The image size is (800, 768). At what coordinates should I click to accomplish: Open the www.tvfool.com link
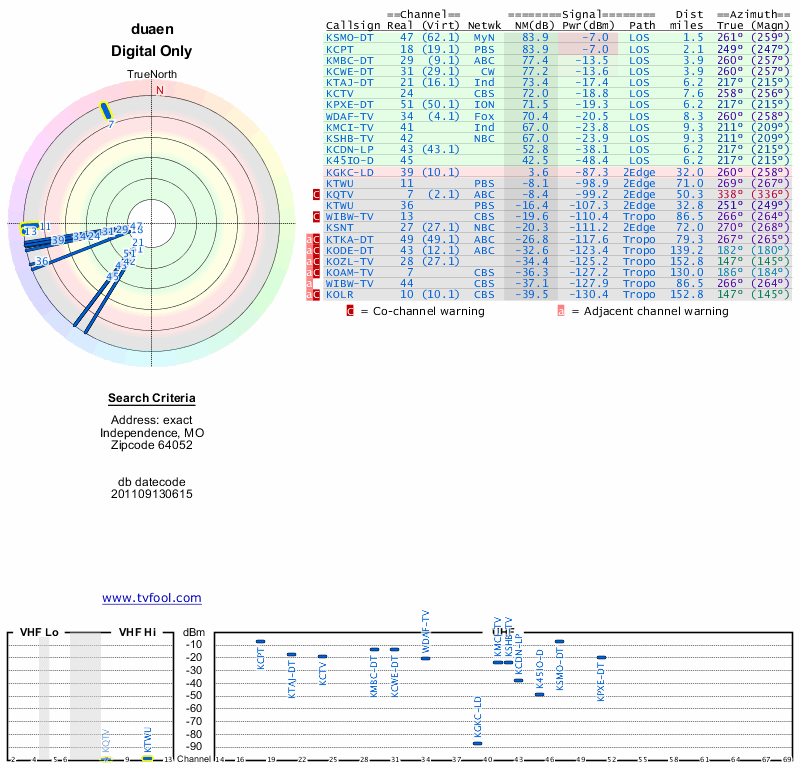tap(152, 598)
